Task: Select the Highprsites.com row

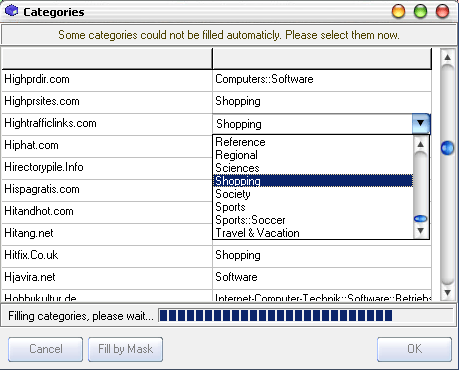Action: 107,102
